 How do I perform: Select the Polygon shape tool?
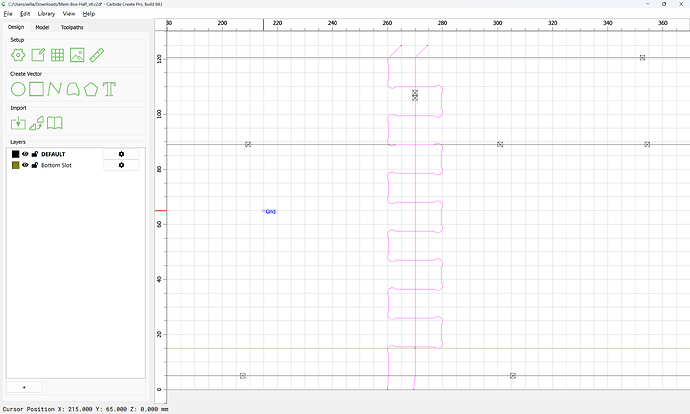tap(91, 89)
